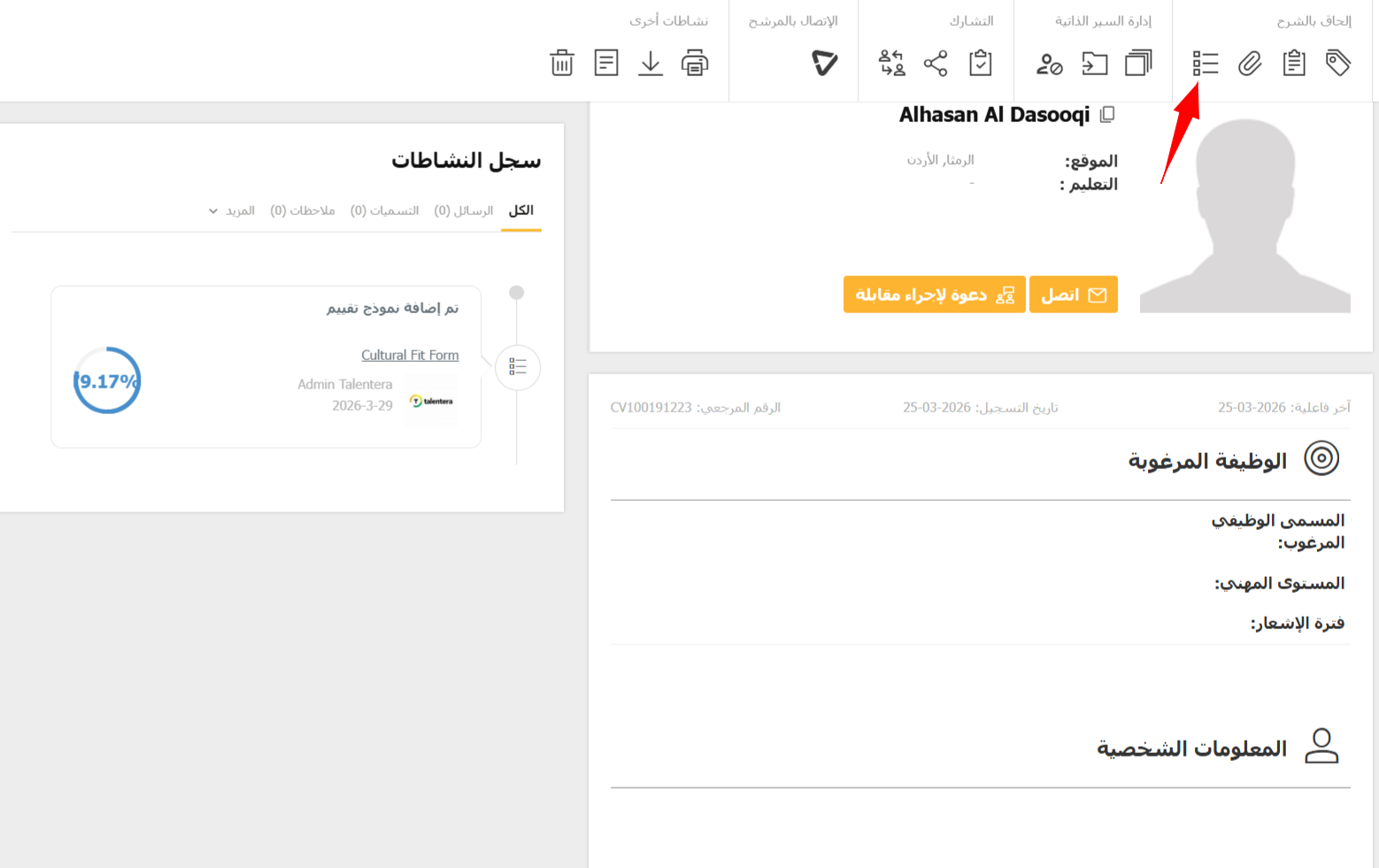Click the trash delete icon
The width and height of the screenshot is (1379, 868).
(x=562, y=63)
